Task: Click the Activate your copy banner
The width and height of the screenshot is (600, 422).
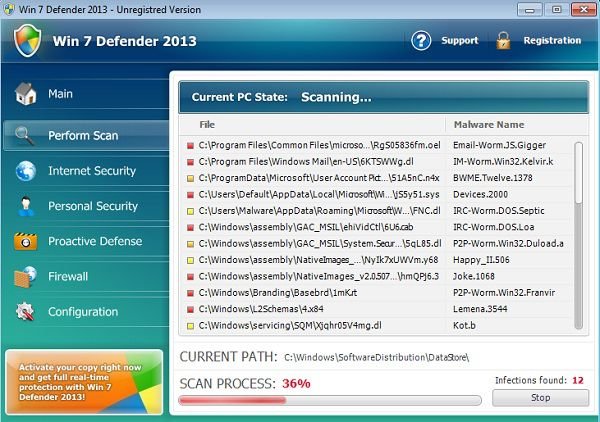Action: click(x=84, y=382)
